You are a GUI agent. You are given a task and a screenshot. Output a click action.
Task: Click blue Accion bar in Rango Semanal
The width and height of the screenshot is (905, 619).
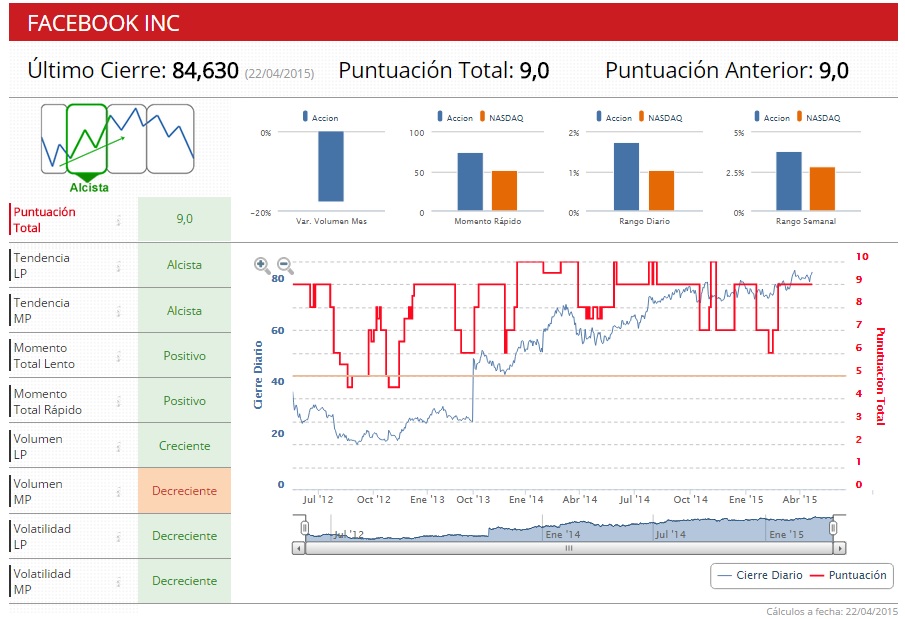789,181
